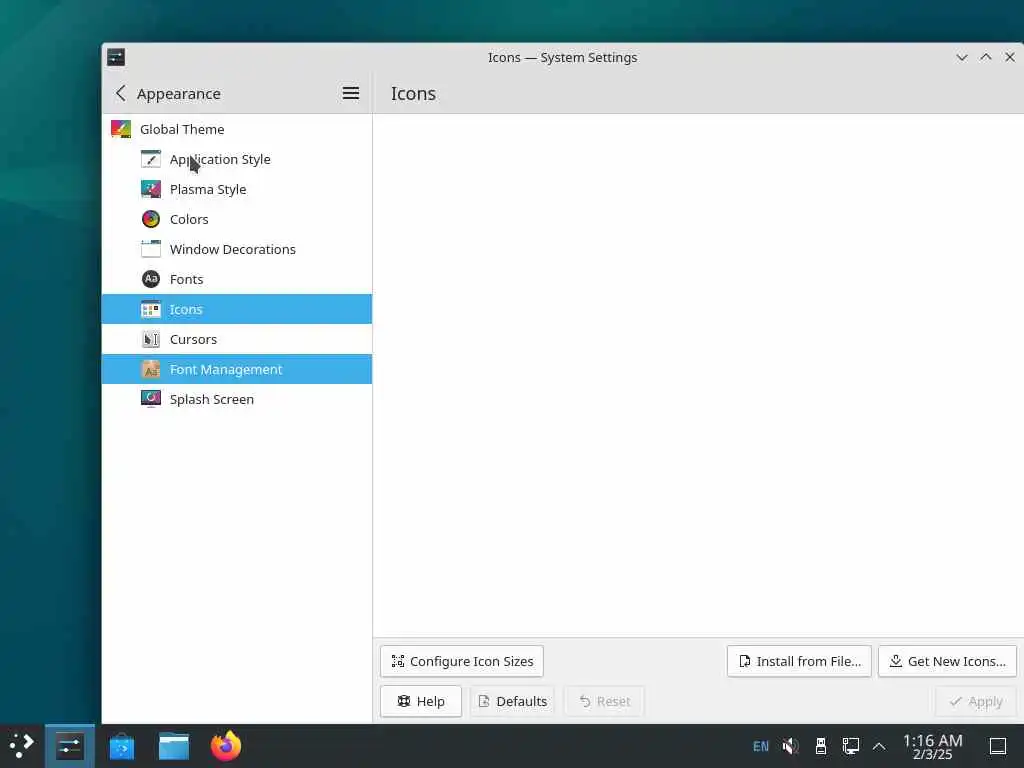Click the Colors wheel icon
Viewport: 1024px width, 768px height.
[x=151, y=219]
